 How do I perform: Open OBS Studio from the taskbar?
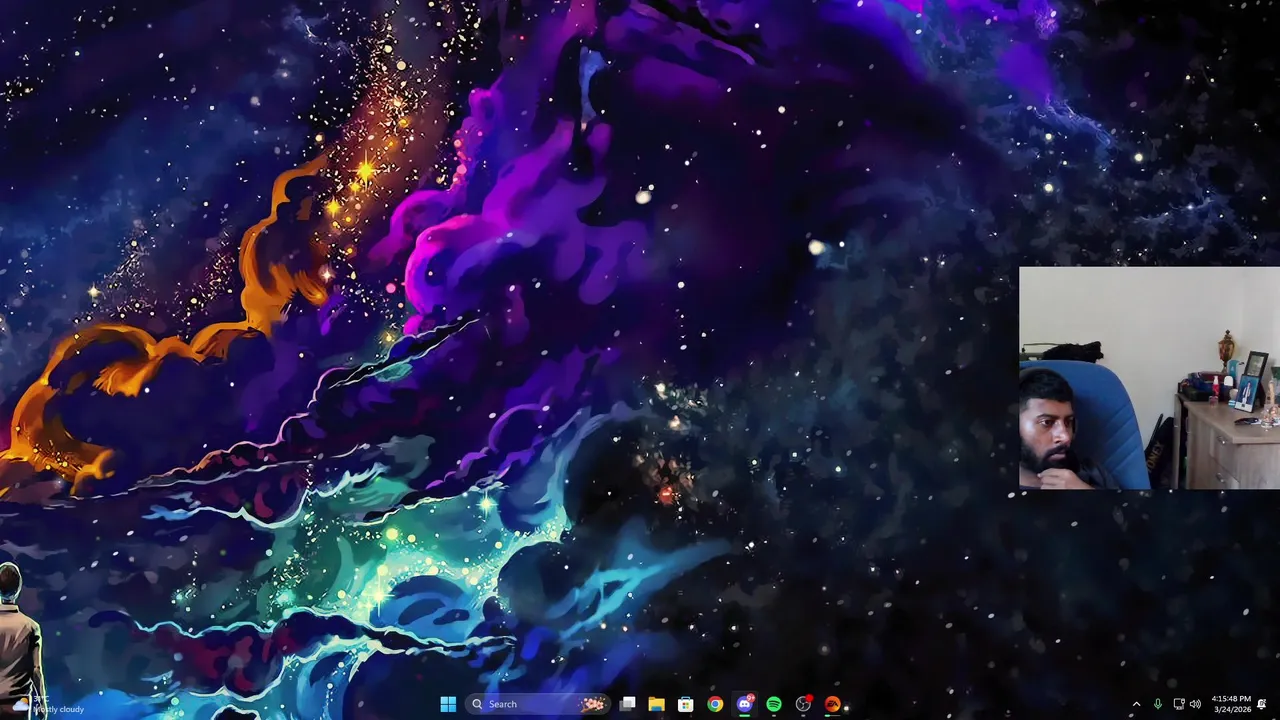[x=803, y=704]
